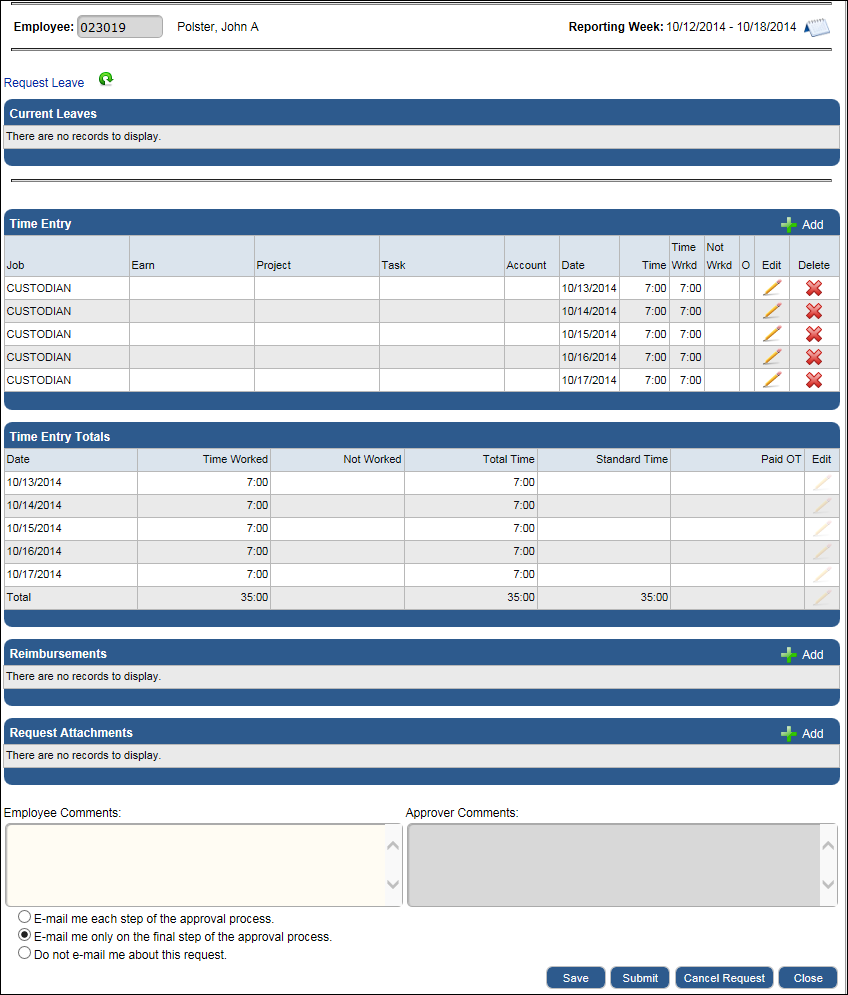Viewport: 848px width, 995px height.
Task: Delete the 10/17/2014 time entry row
Action: (814, 380)
